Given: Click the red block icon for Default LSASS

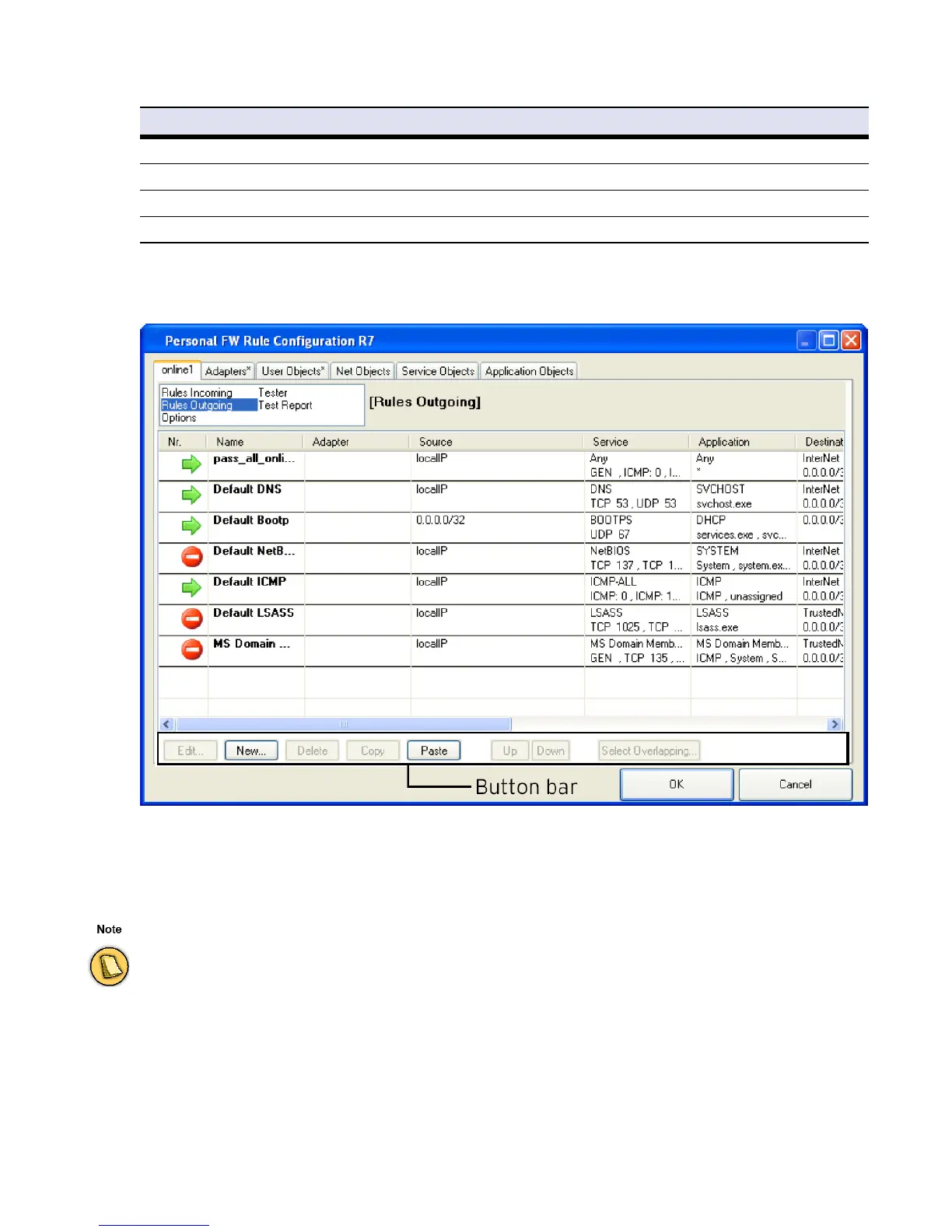Looking at the screenshot, I should tap(192, 618).
